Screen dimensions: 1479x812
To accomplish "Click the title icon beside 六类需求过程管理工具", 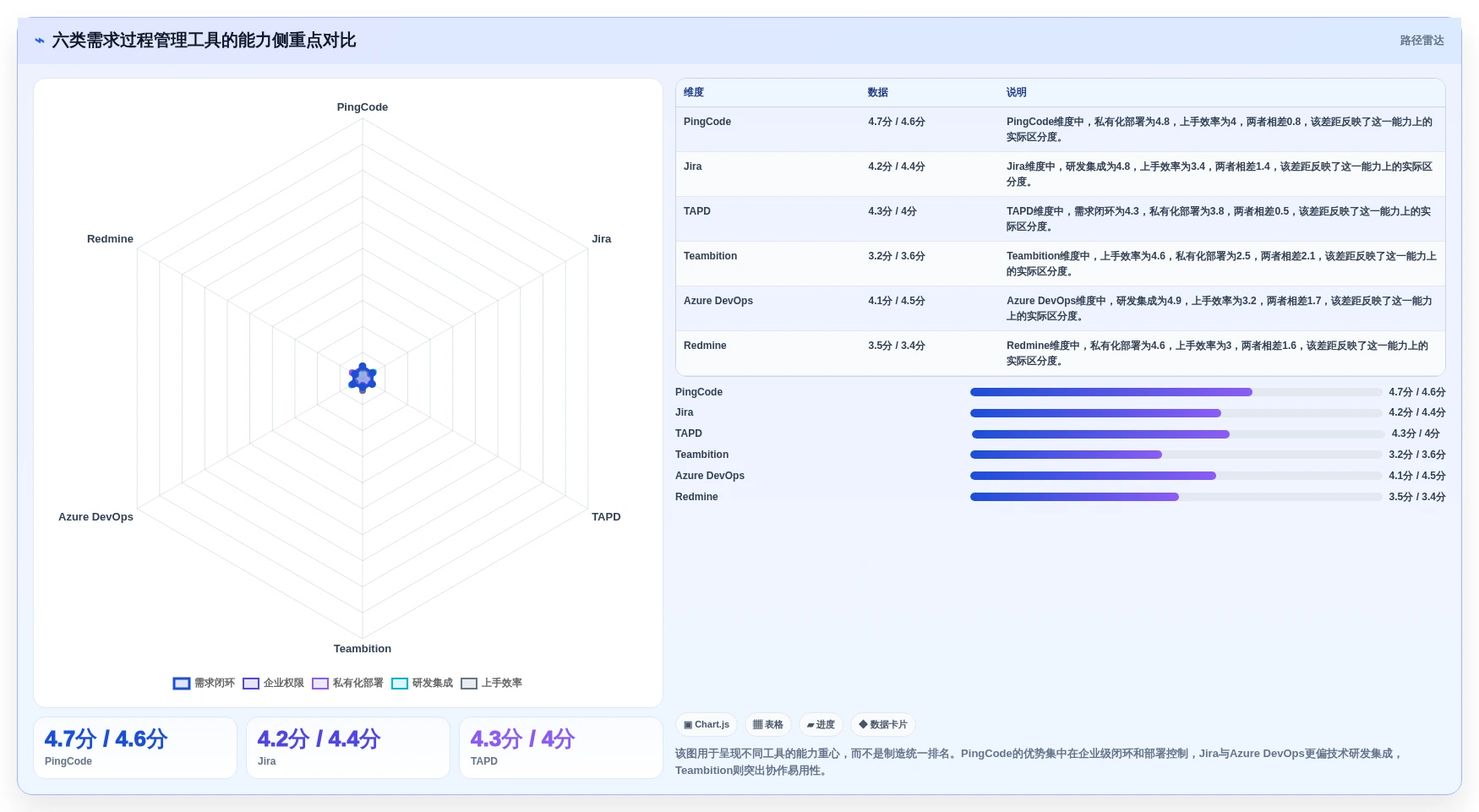I will coord(39,41).
